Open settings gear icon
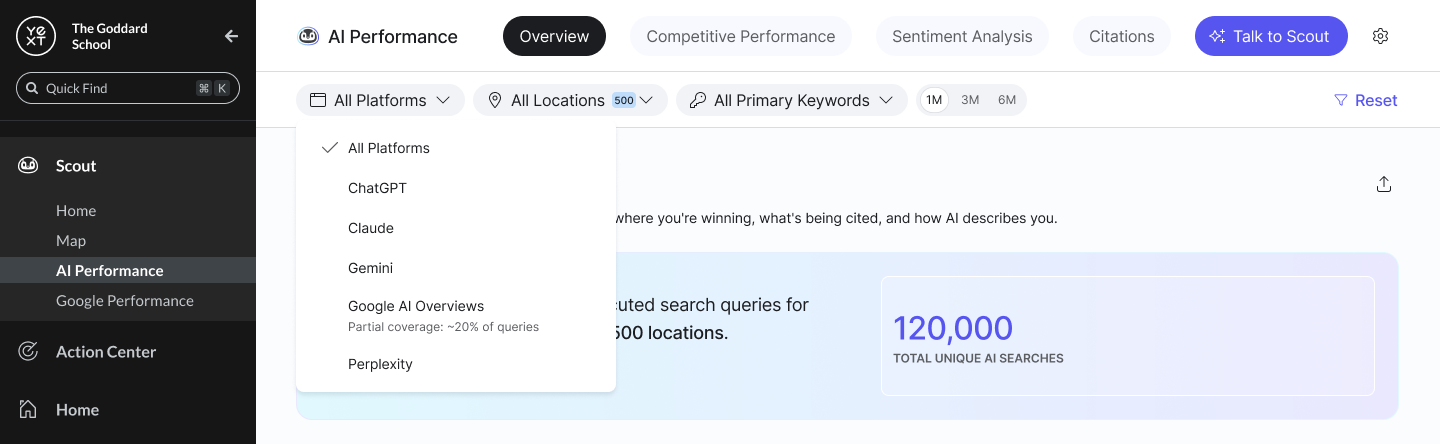The height and width of the screenshot is (444, 1440). [1381, 36]
